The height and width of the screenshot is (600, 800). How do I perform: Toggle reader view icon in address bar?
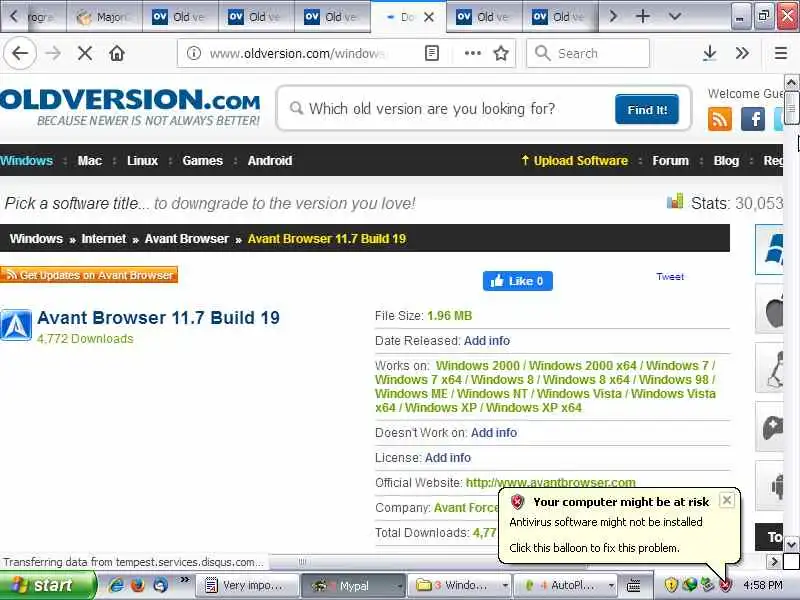point(432,53)
